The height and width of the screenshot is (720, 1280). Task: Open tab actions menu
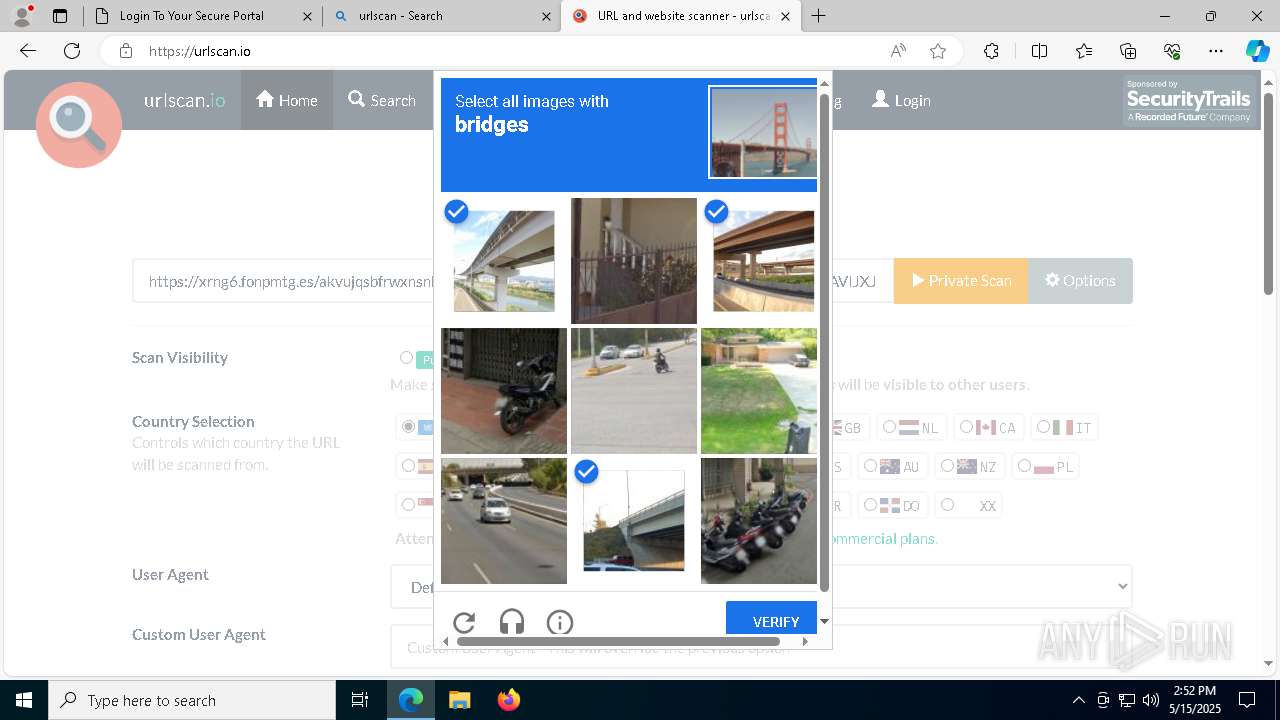[60, 16]
